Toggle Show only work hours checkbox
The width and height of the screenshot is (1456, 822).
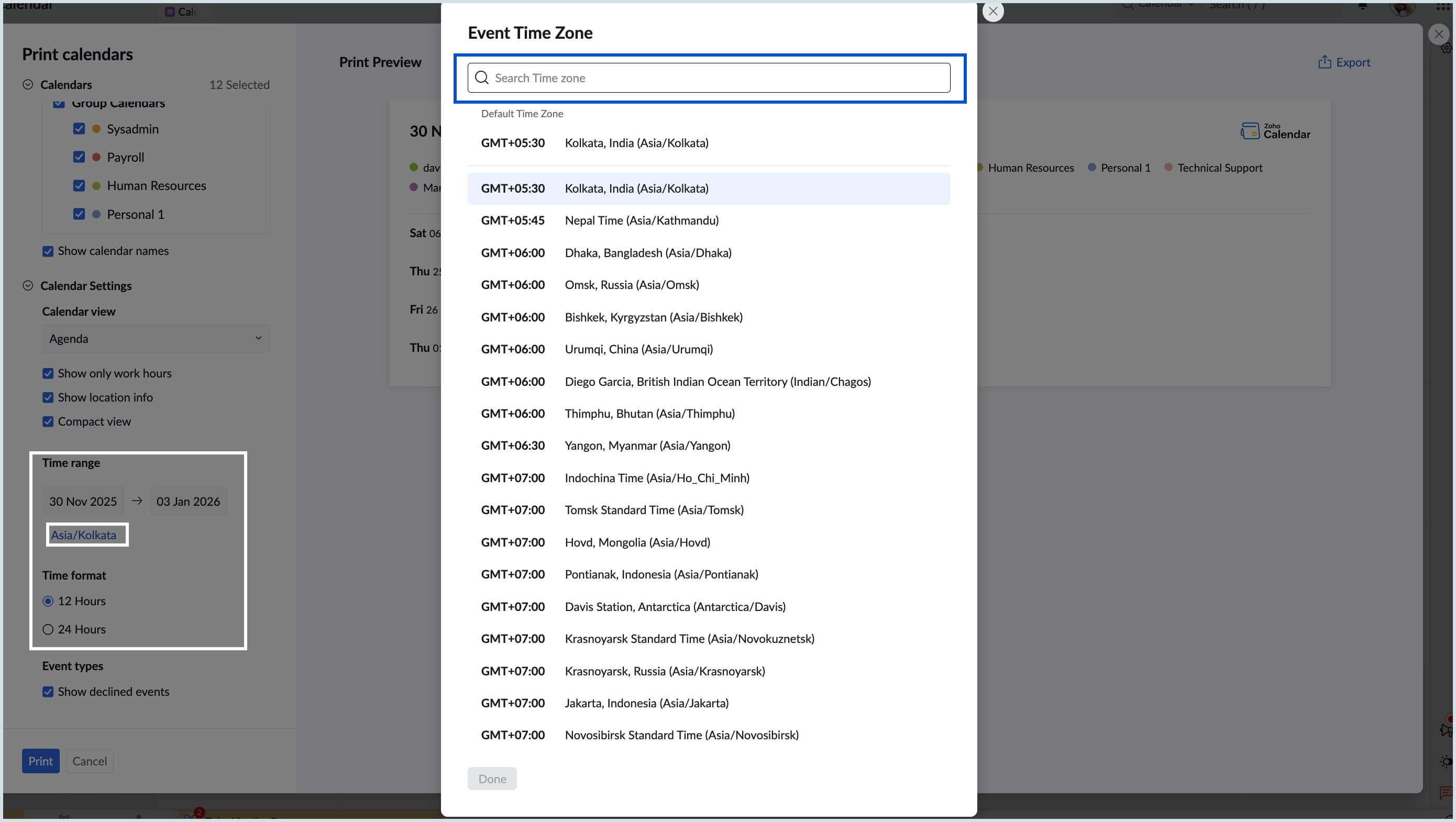pos(48,373)
